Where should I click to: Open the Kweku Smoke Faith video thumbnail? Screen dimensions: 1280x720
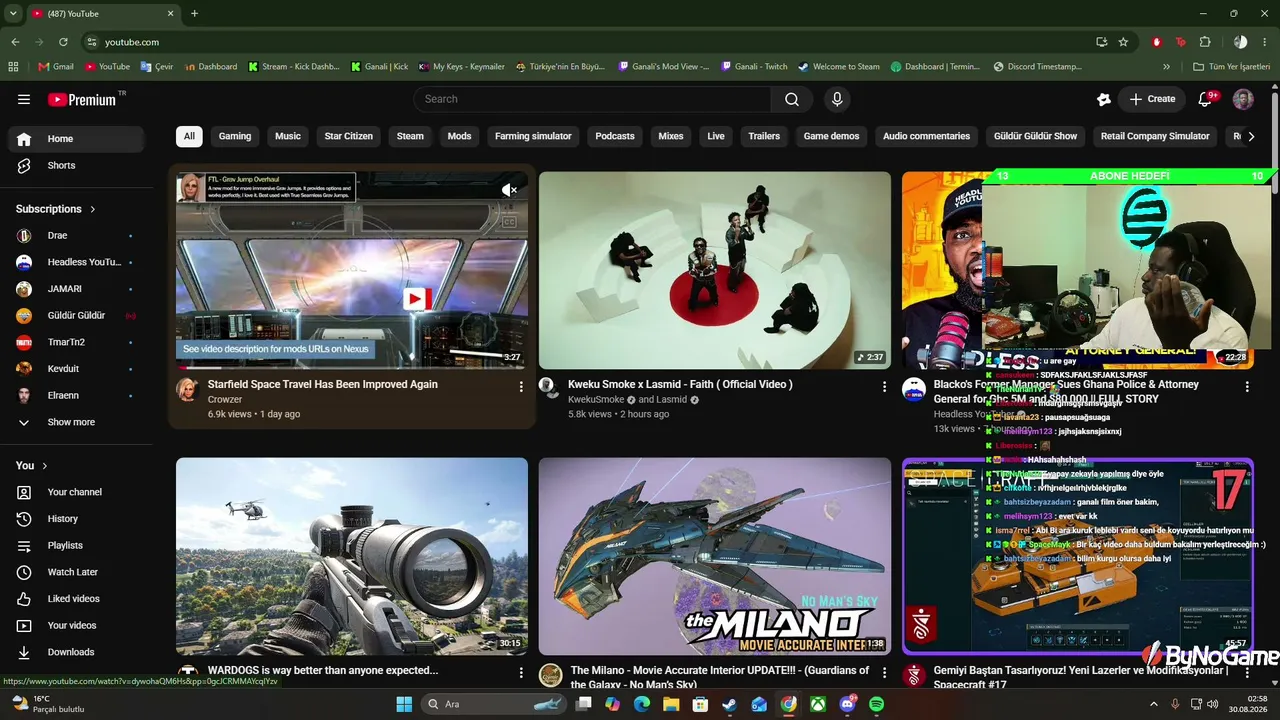tap(715, 270)
